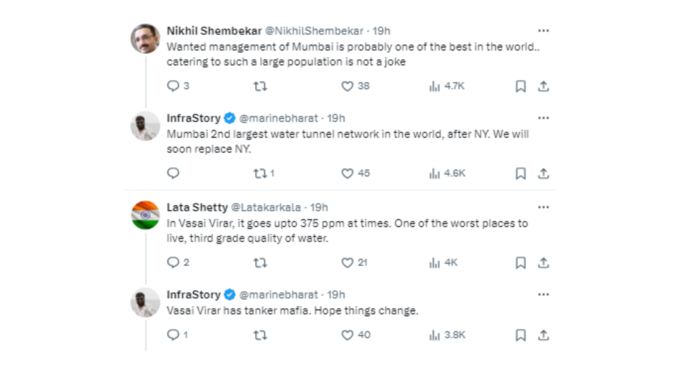Retweet Lata Shetty's Vasai Virar tweet
This screenshot has width=680, height=383.
click(x=260, y=263)
